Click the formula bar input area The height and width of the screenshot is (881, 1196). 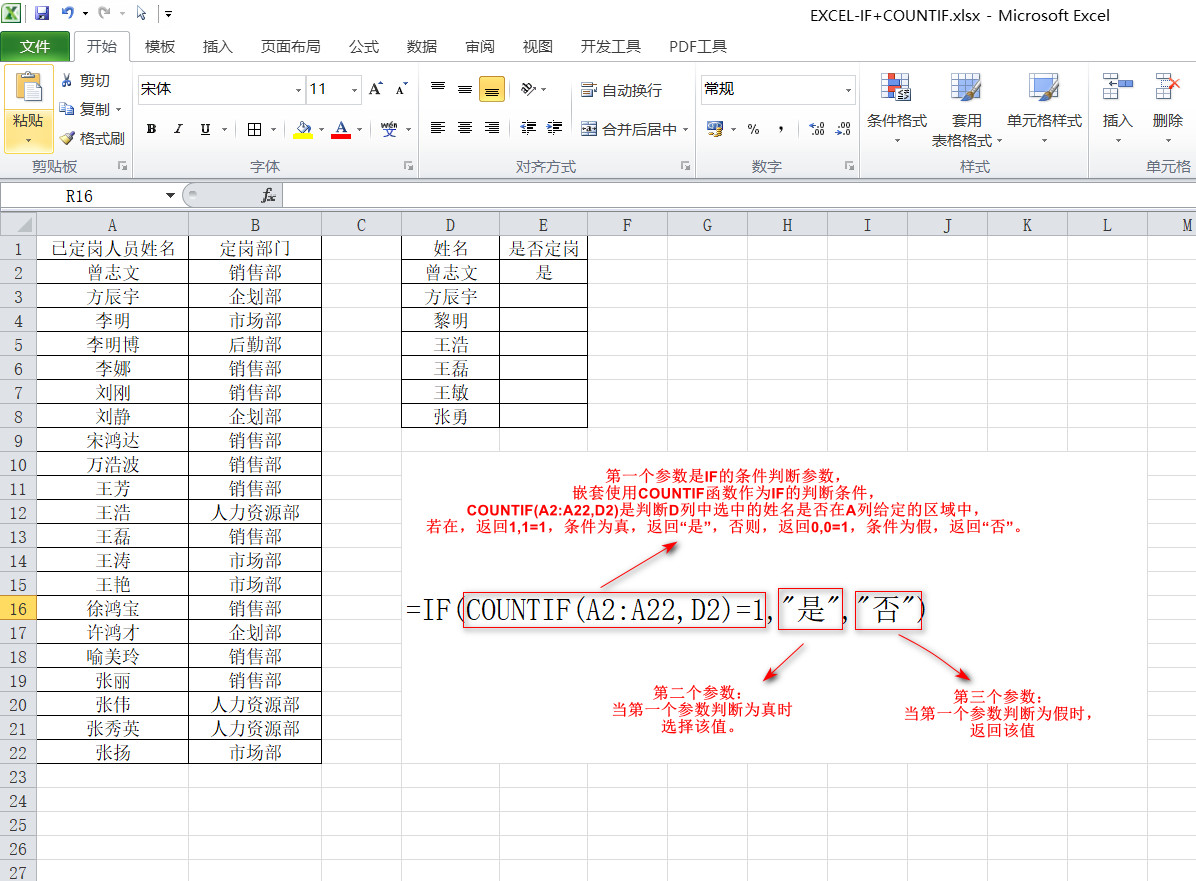pos(738,196)
